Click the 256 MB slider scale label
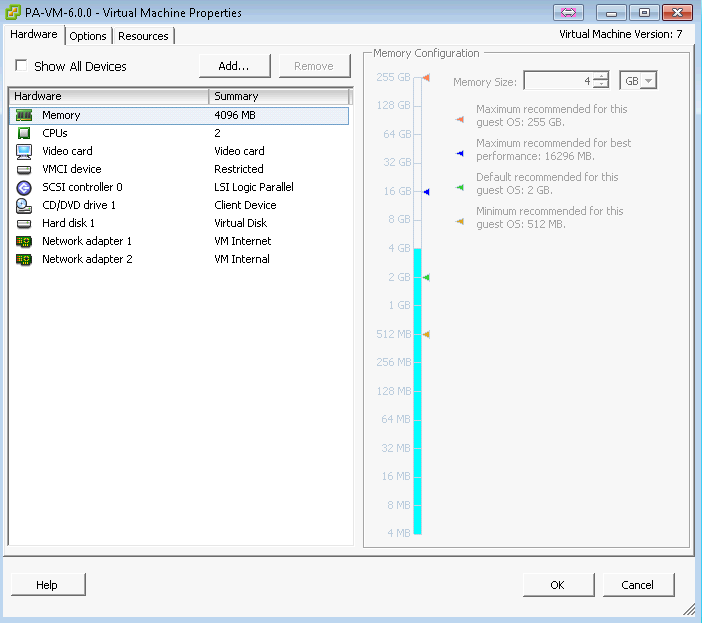The image size is (702, 623). pos(394,363)
